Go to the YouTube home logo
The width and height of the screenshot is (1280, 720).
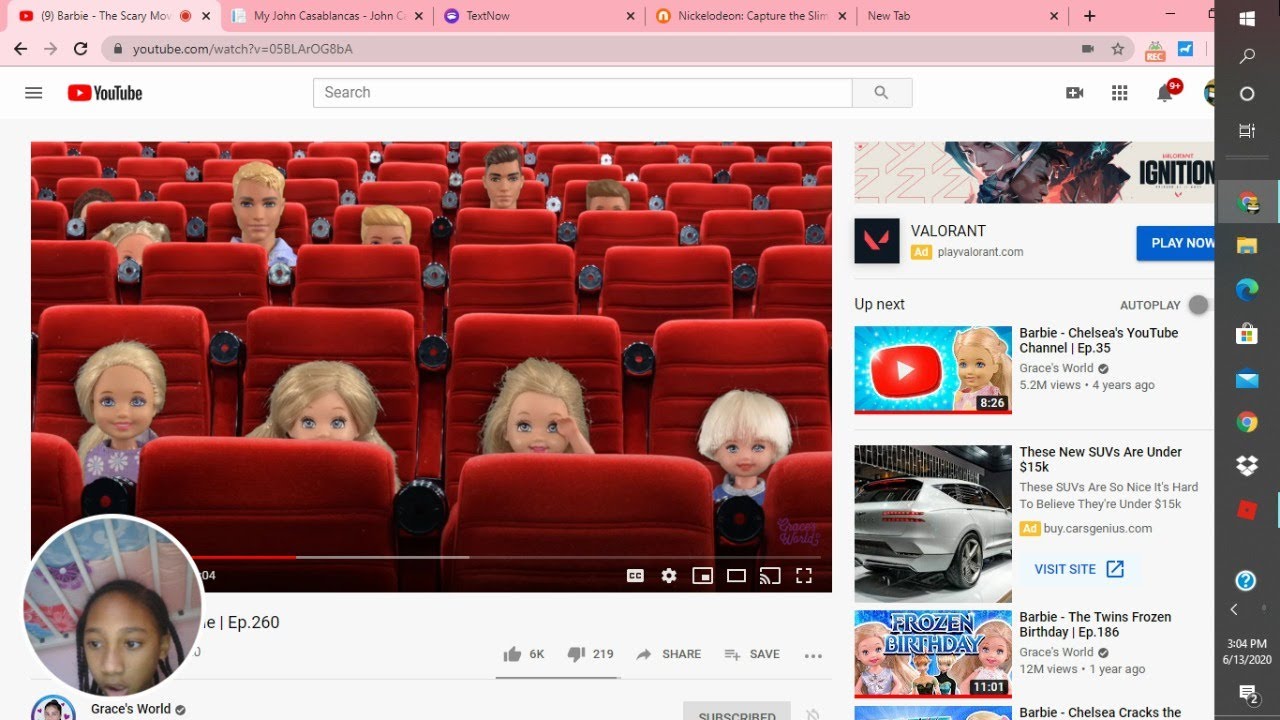105,93
